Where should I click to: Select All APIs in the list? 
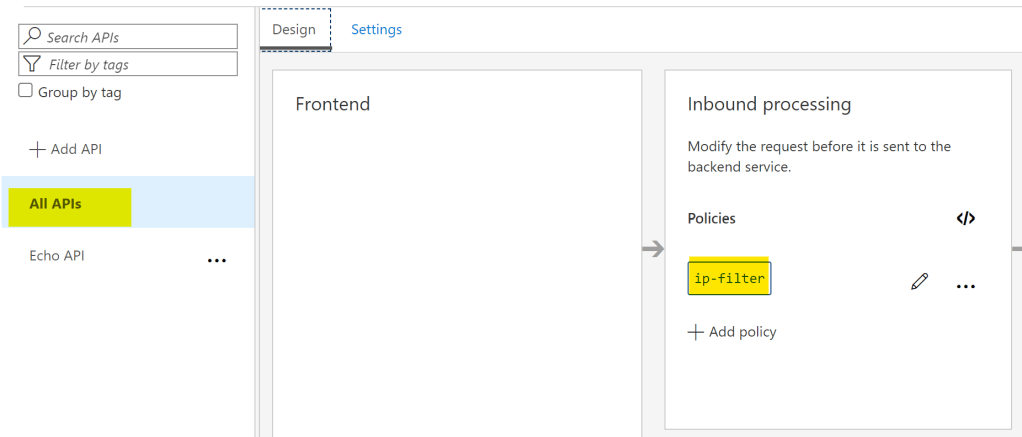tap(56, 204)
